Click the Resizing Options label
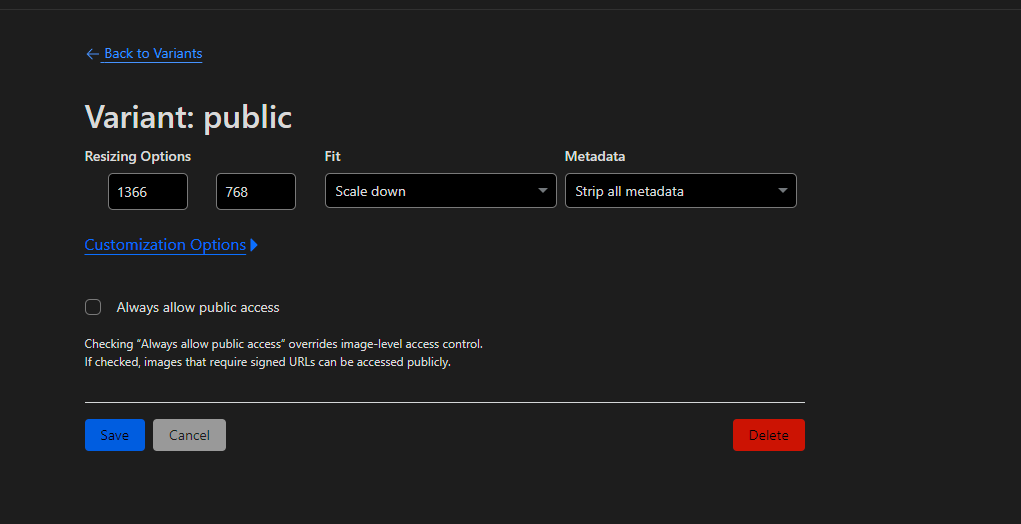Viewport: 1021px width, 524px height. (x=138, y=157)
